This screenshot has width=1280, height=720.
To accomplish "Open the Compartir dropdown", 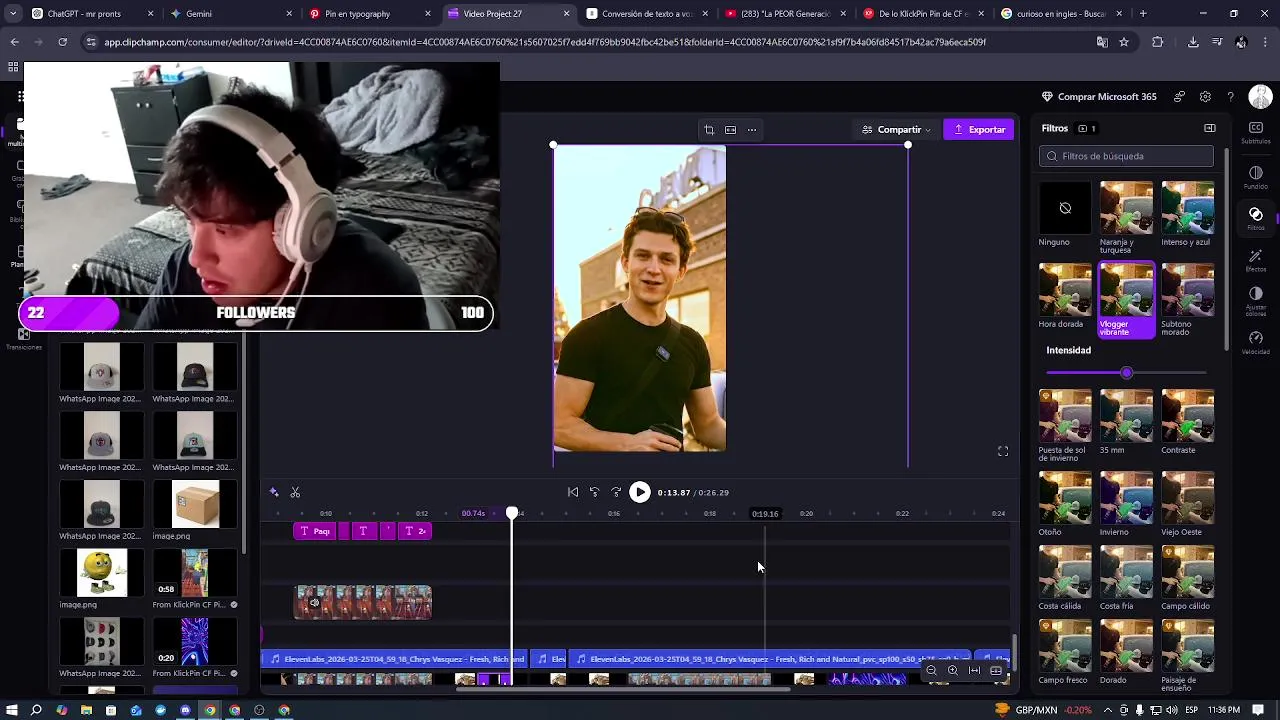I will [896, 129].
